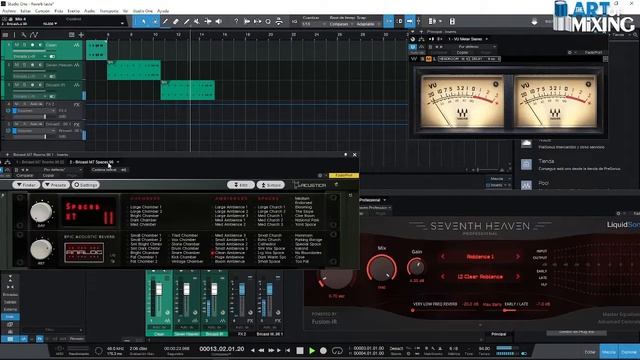Click the fader of first mixer channel
The width and height of the screenshot is (640, 360).
point(158,290)
